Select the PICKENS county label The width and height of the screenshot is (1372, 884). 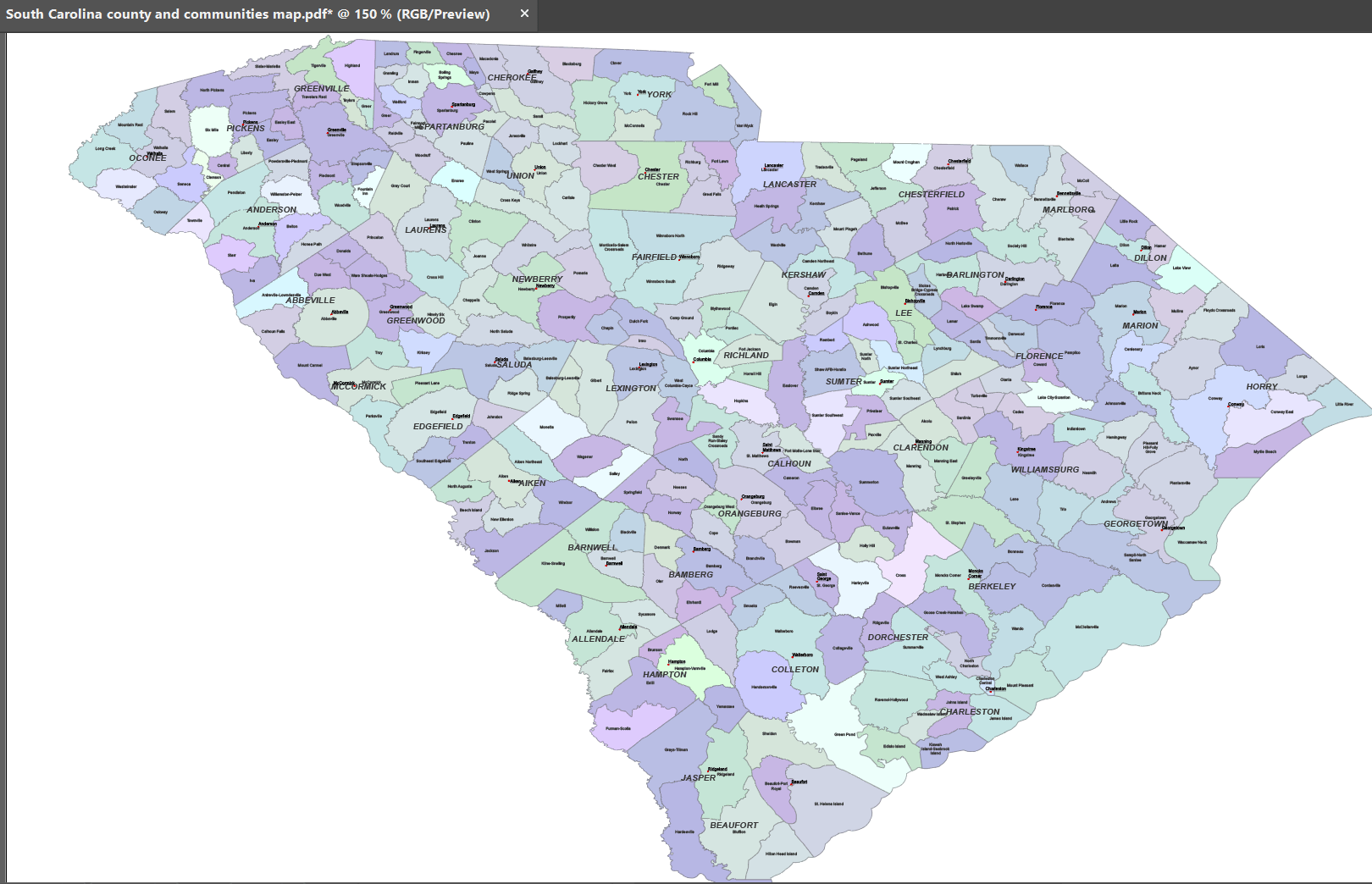point(246,129)
